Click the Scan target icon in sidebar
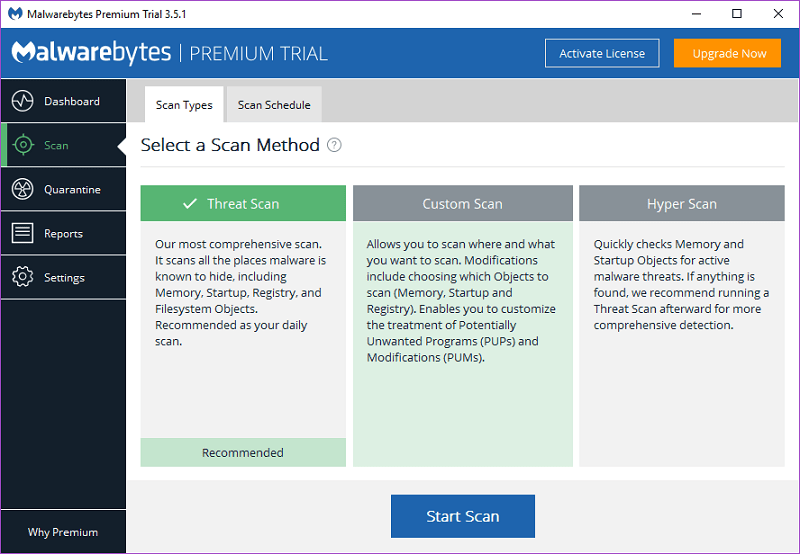This screenshot has height=554, width=800. (23, 145)
